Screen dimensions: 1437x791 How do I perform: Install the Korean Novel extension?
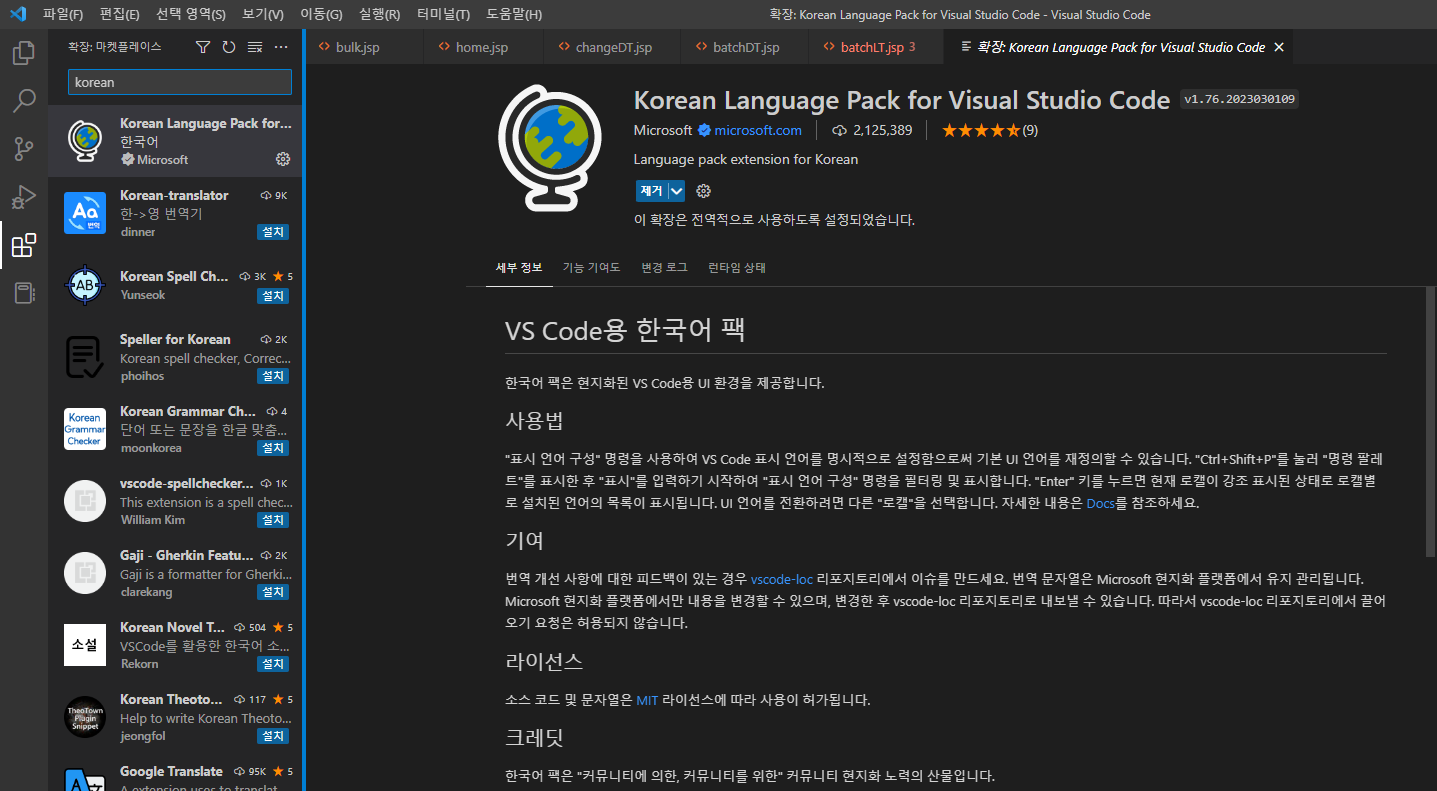click(x=273, y=664)
